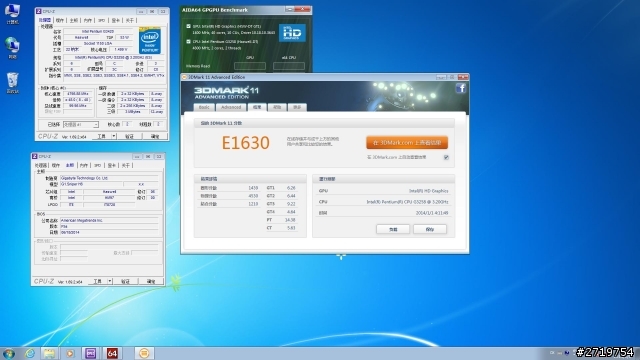Select the Basic tab in 3DMark

pos(204,107)
